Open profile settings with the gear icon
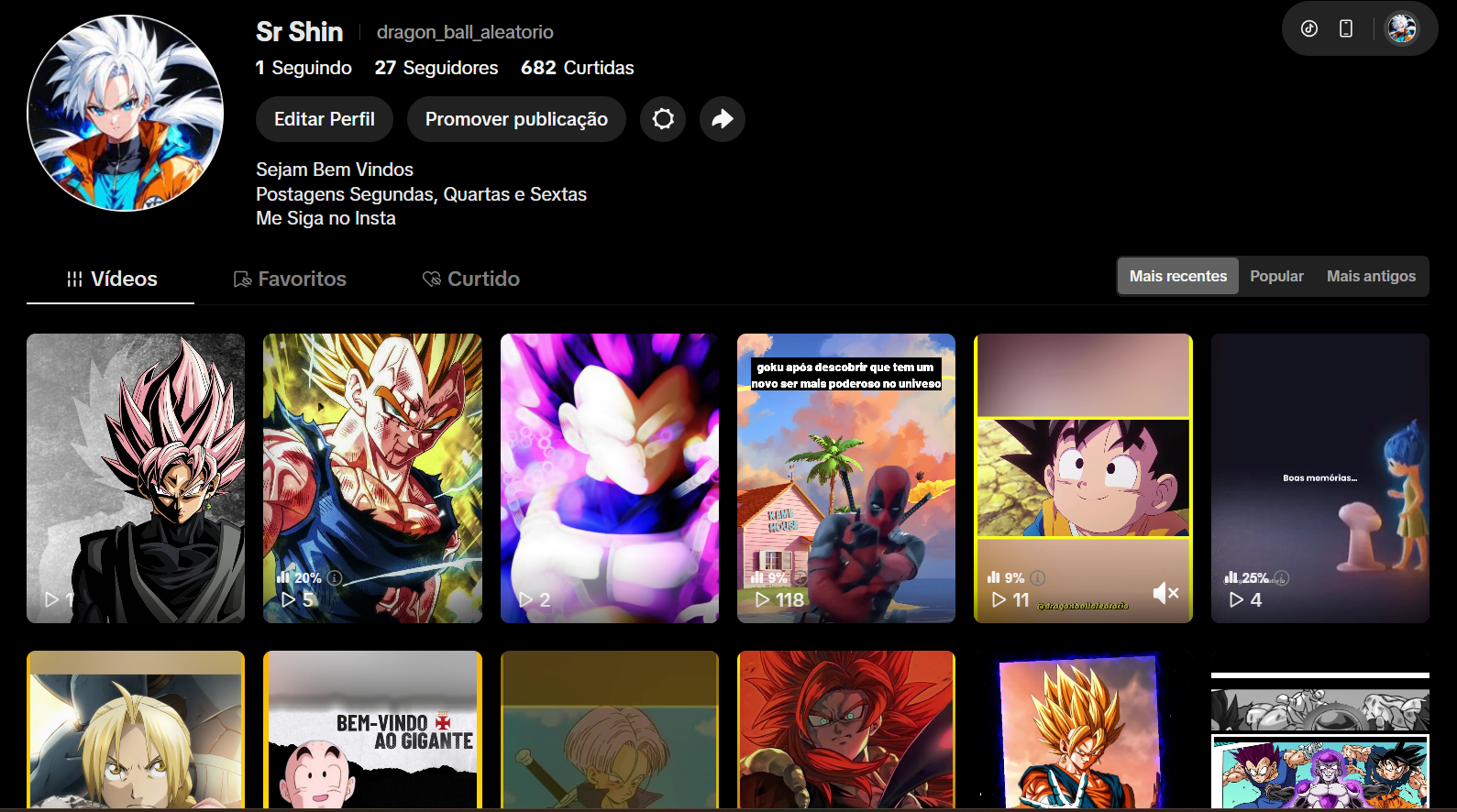Image resolution: width=1457 pixels, height=812 pixels. coord(663,119)
